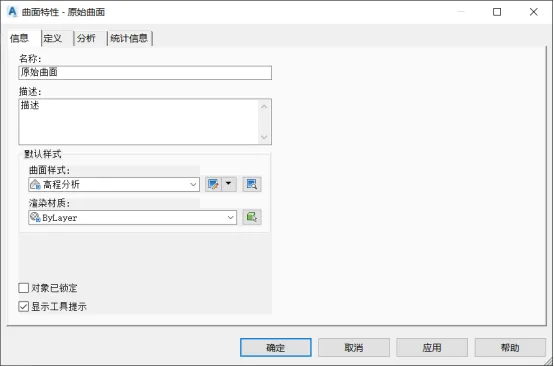The width and height of the screenshot is (554, 367).
Task: Switch to the 信息 tab
Action: point(23,38)
